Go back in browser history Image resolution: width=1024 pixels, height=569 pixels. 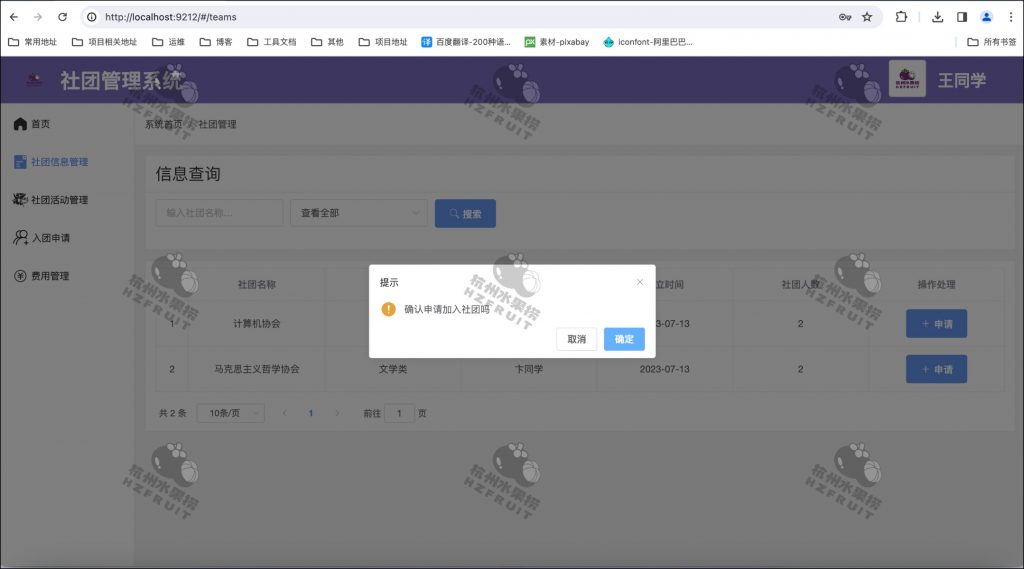click(14, 17)
